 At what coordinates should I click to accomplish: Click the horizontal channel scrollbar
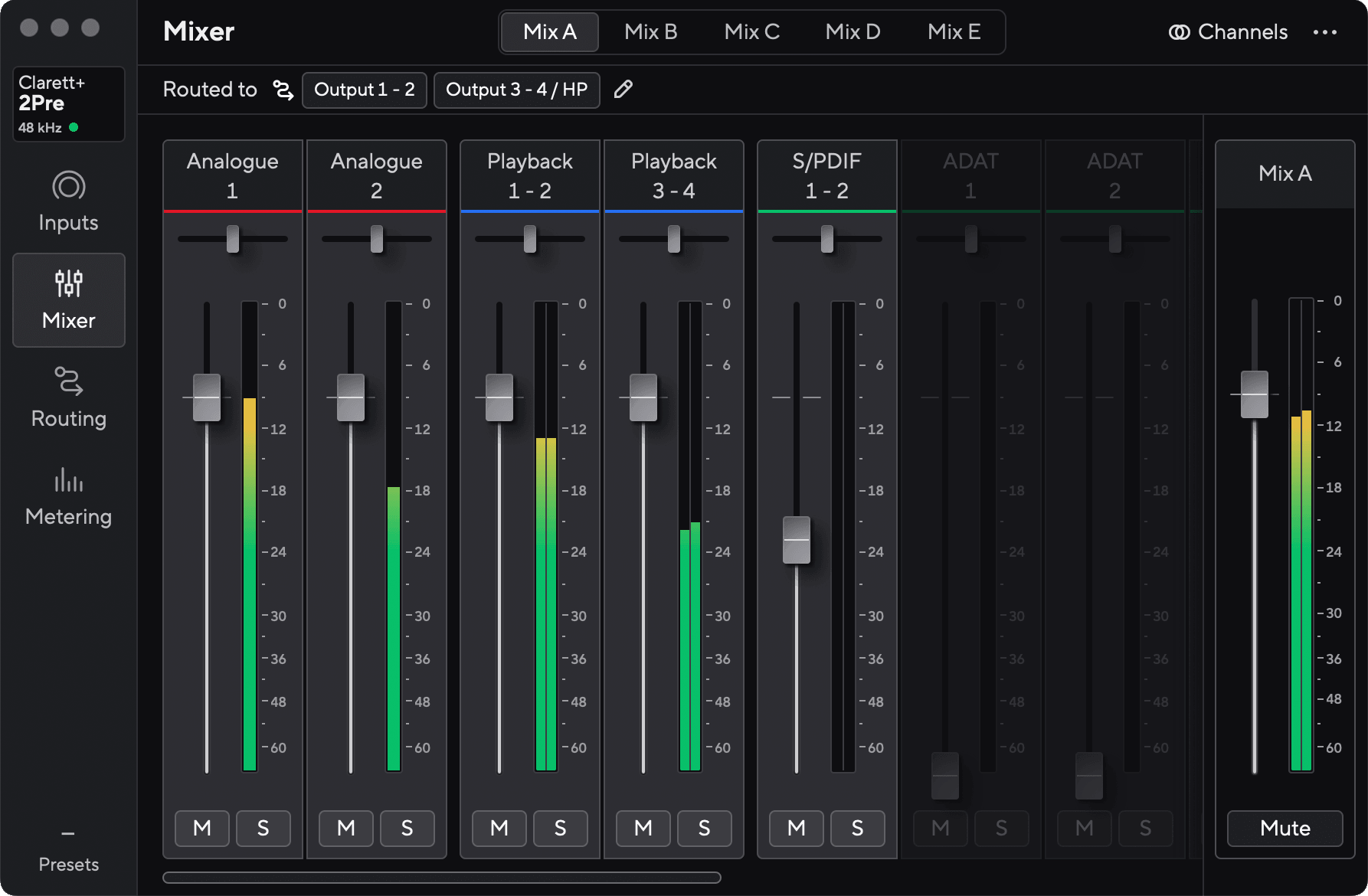[442, 878]
